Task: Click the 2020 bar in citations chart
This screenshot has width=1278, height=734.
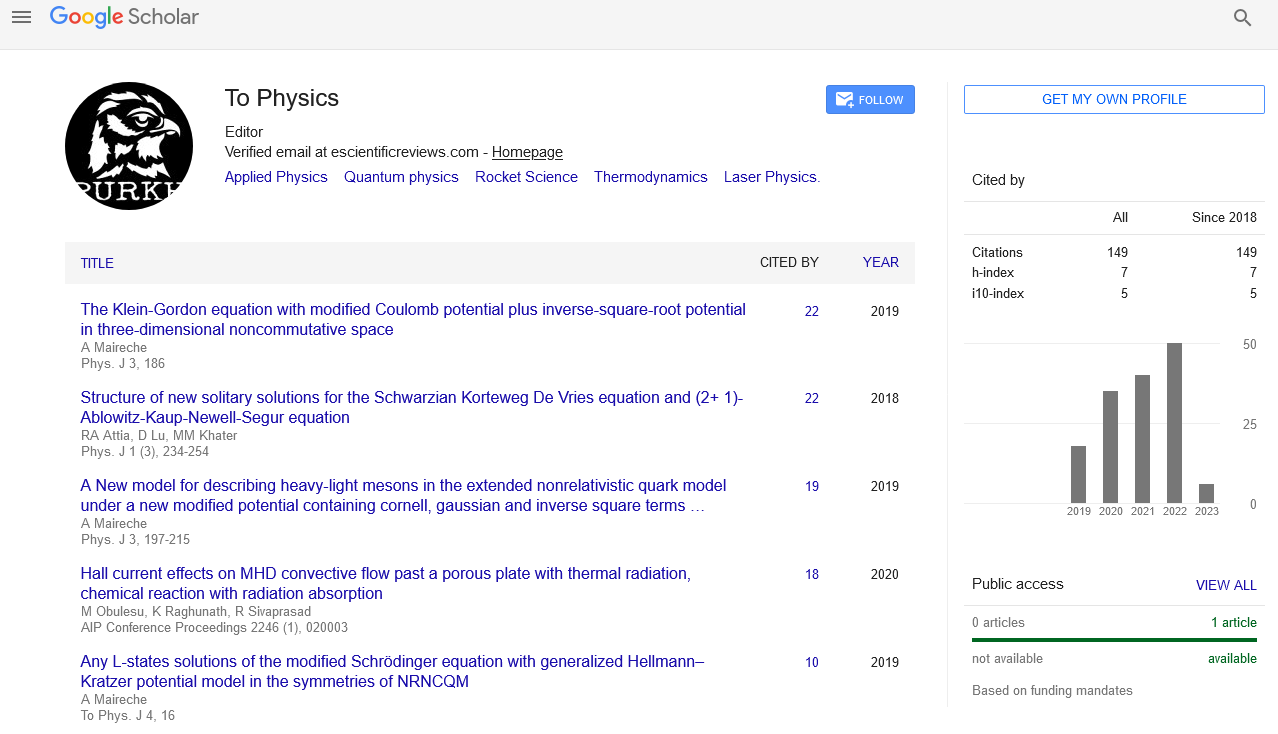Action: pyautogui.click(x=1110, y=447)
